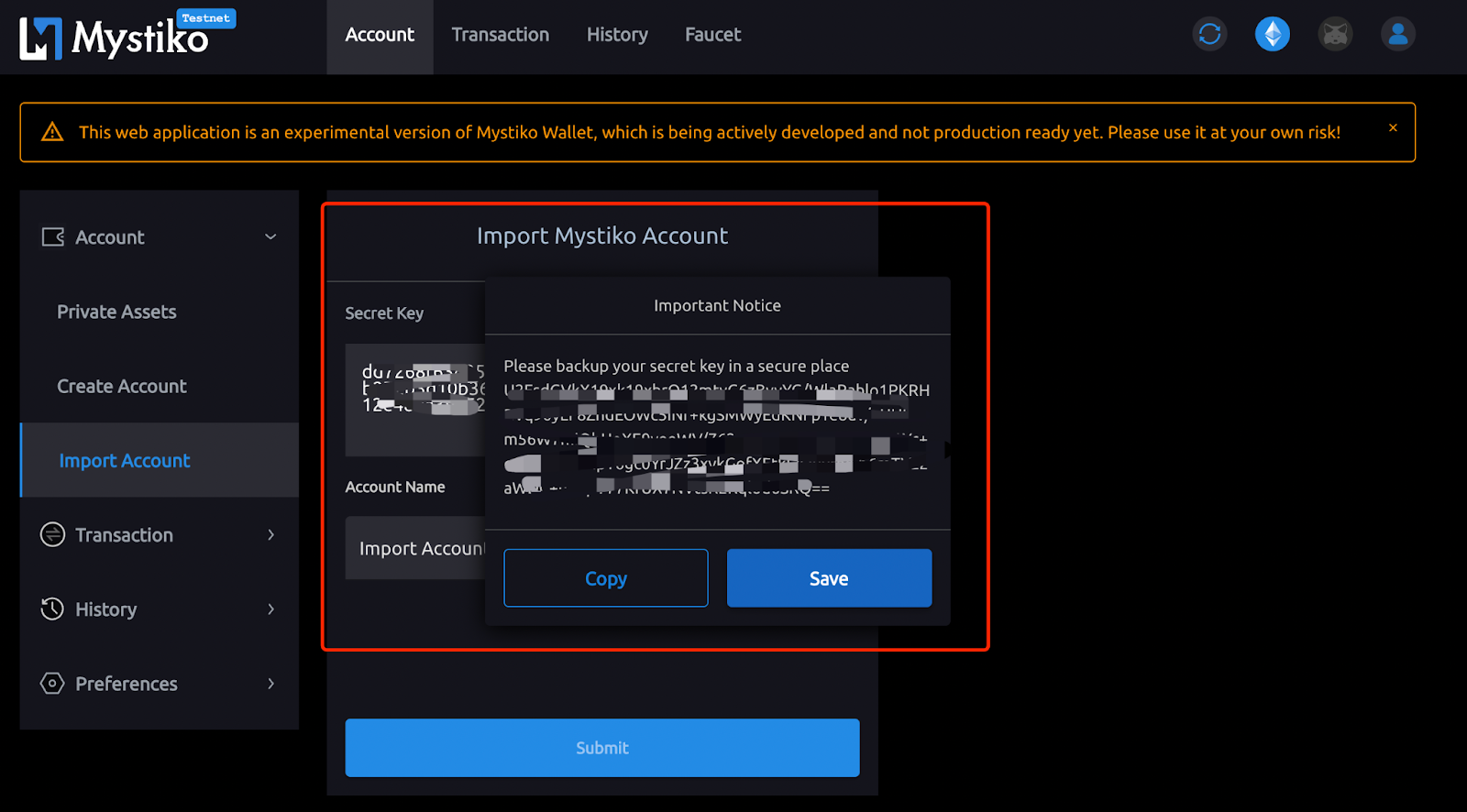Image resolution: width=1467 pixels, height=812 pixels.
Task: Expand the History sidebar section chevron
Action: 270,609
